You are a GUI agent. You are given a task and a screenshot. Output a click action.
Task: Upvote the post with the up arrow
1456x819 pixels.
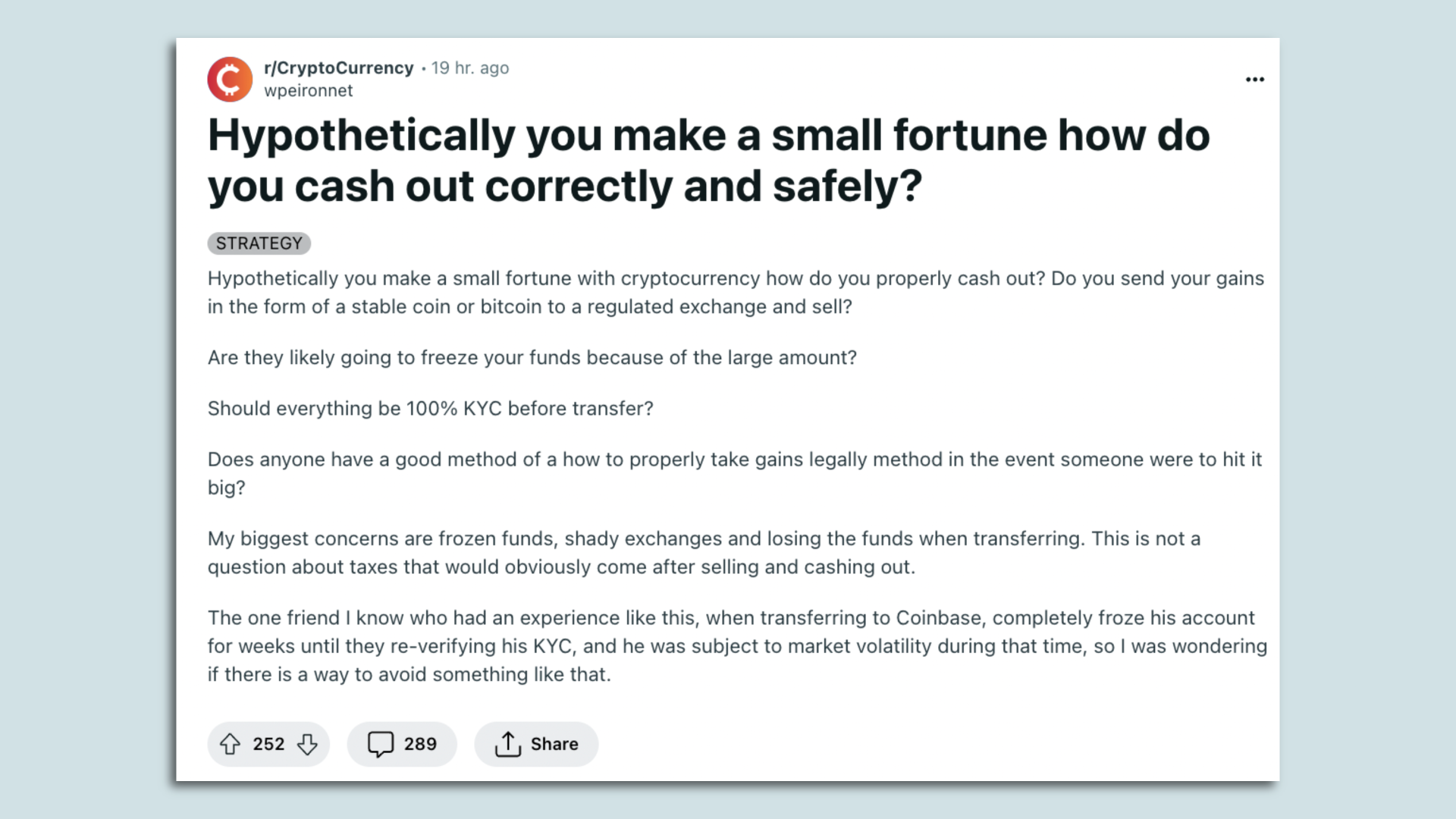(230, 744)
